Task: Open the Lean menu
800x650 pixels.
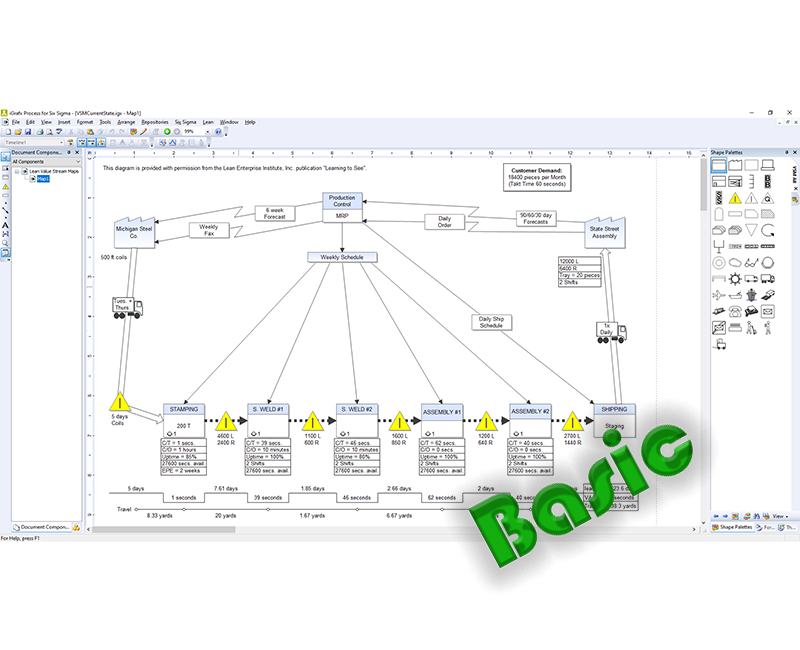Action: 208,123
